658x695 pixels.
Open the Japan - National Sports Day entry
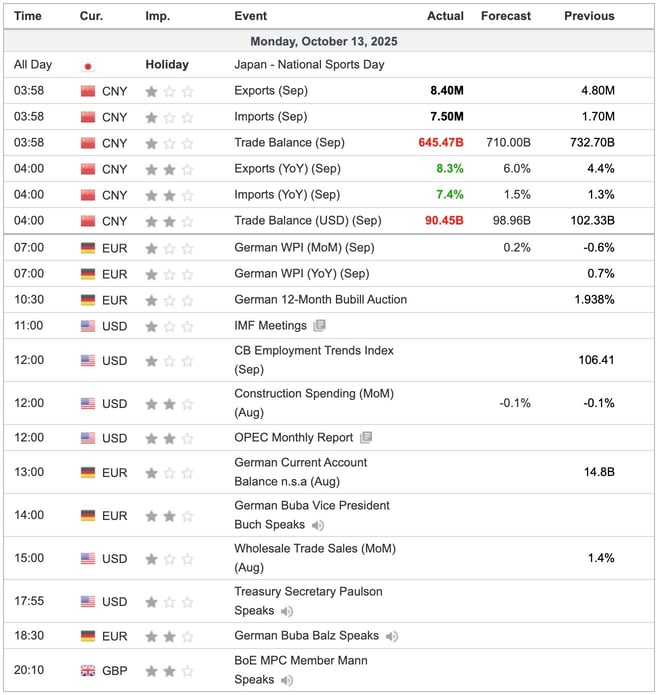[x=309, y=65]
